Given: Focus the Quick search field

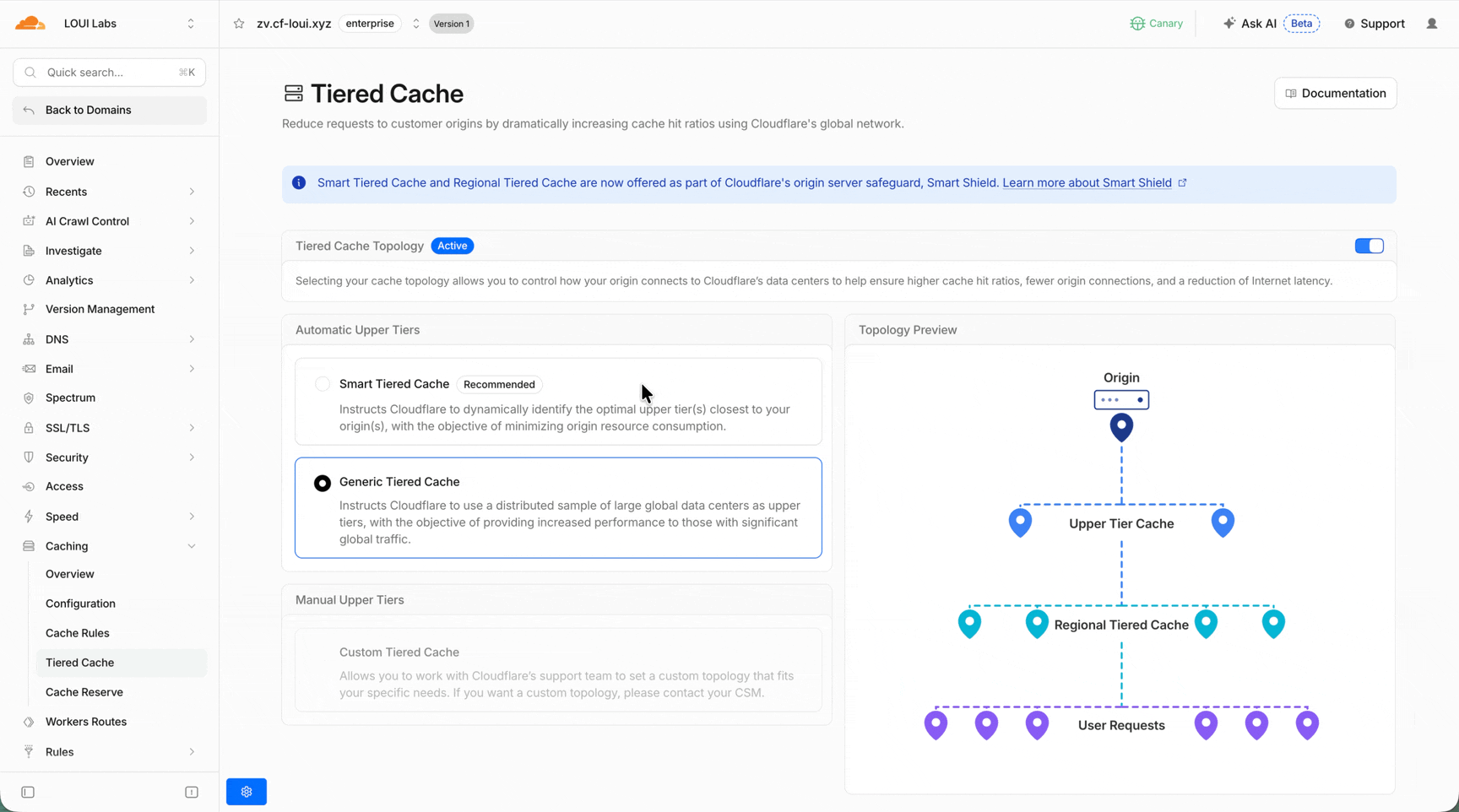Looking at the screenshot, I should pyautogui.click(x=110, y=73).
